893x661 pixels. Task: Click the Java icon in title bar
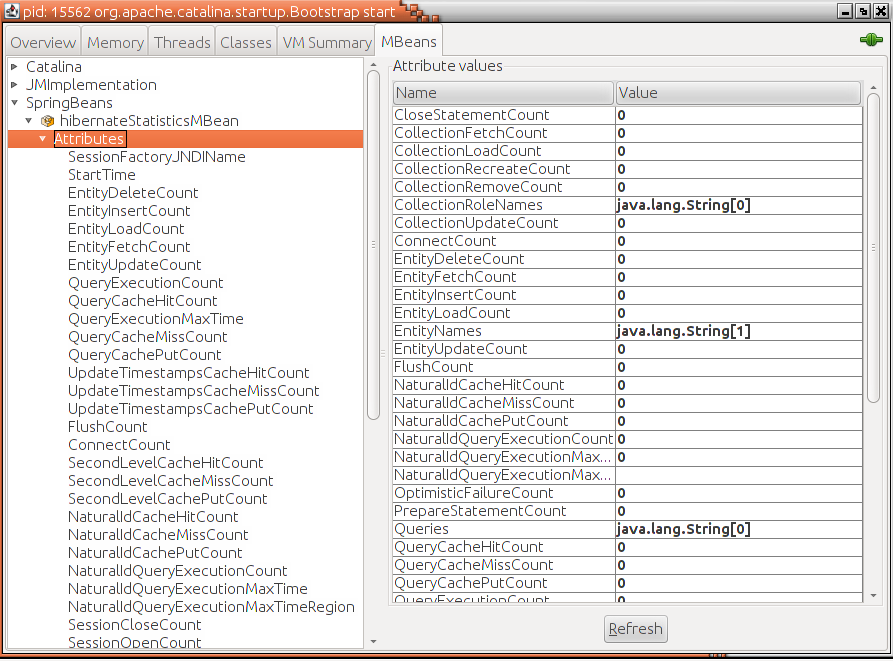(10, 10)
